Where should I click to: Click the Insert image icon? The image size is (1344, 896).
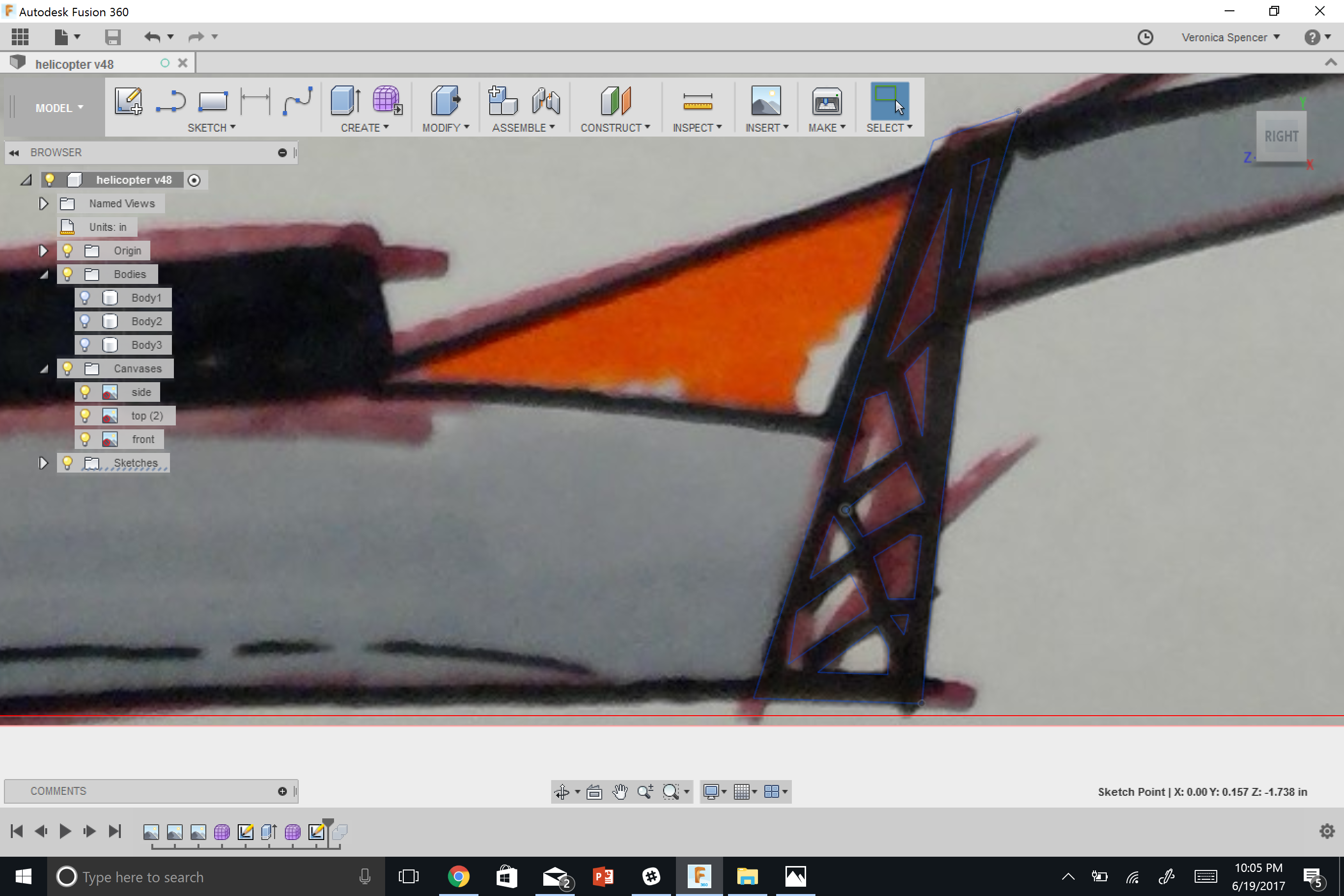click(x=766, y=101)
